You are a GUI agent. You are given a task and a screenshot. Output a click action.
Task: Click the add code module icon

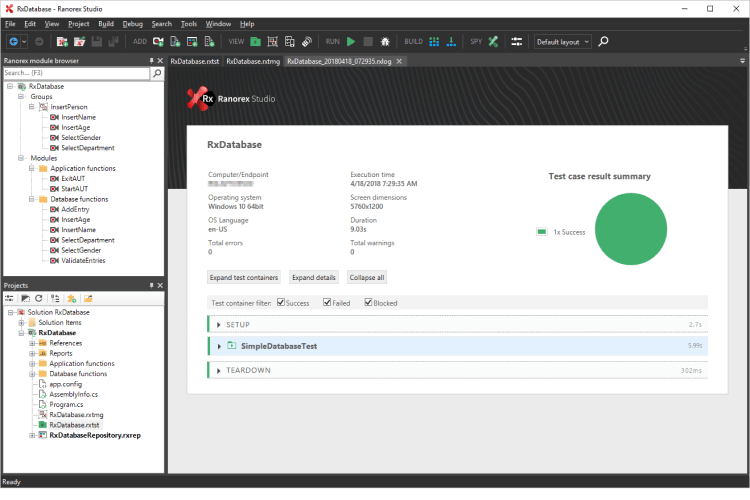[x=175, y=42]
